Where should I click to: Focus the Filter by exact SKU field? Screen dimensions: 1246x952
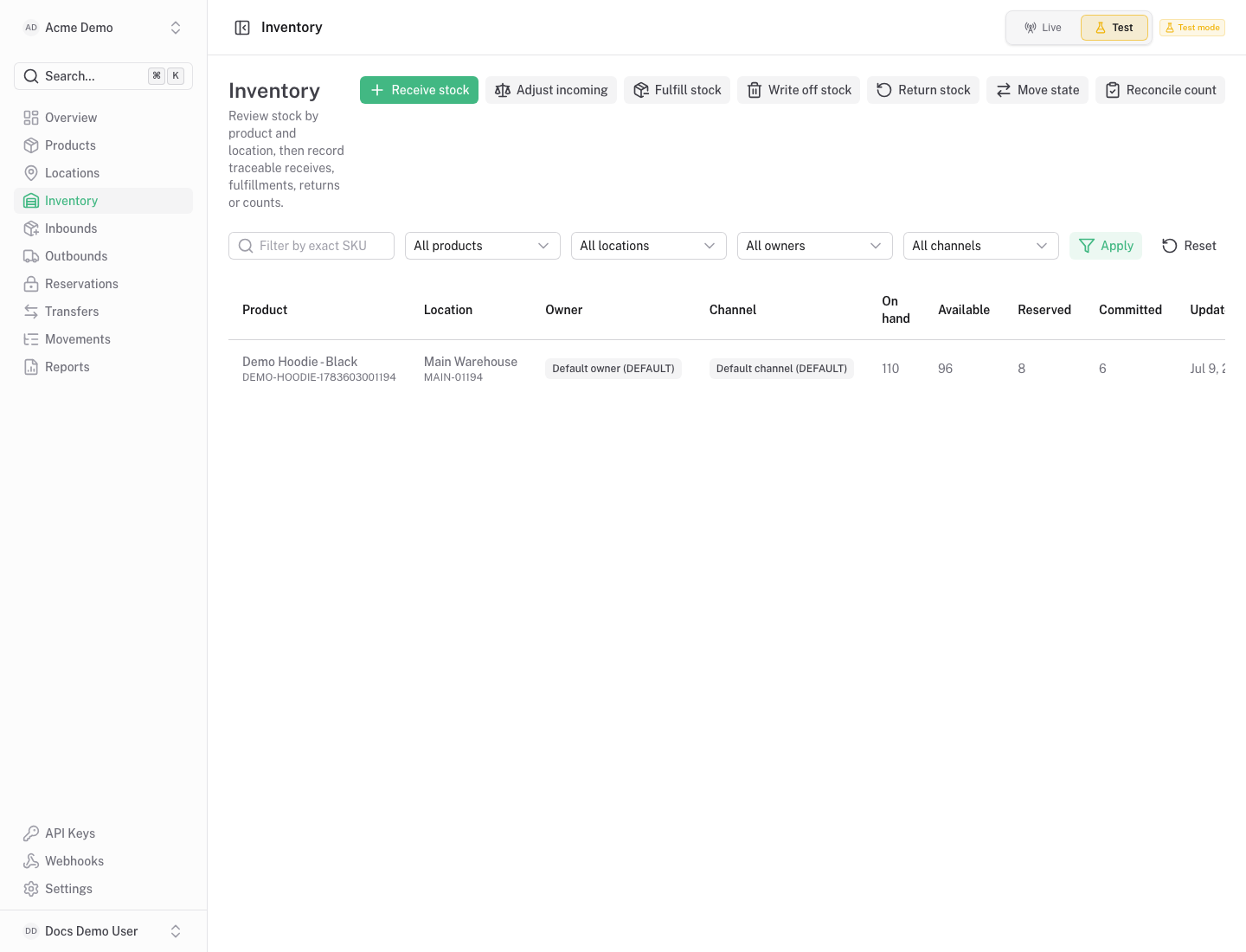[311, 246]
